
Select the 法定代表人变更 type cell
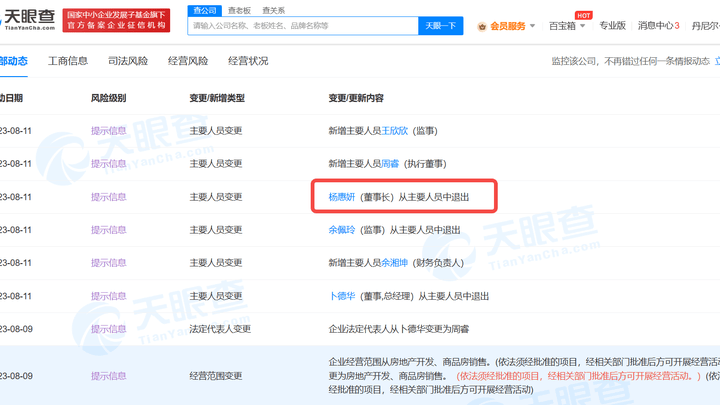coord(220,329)
